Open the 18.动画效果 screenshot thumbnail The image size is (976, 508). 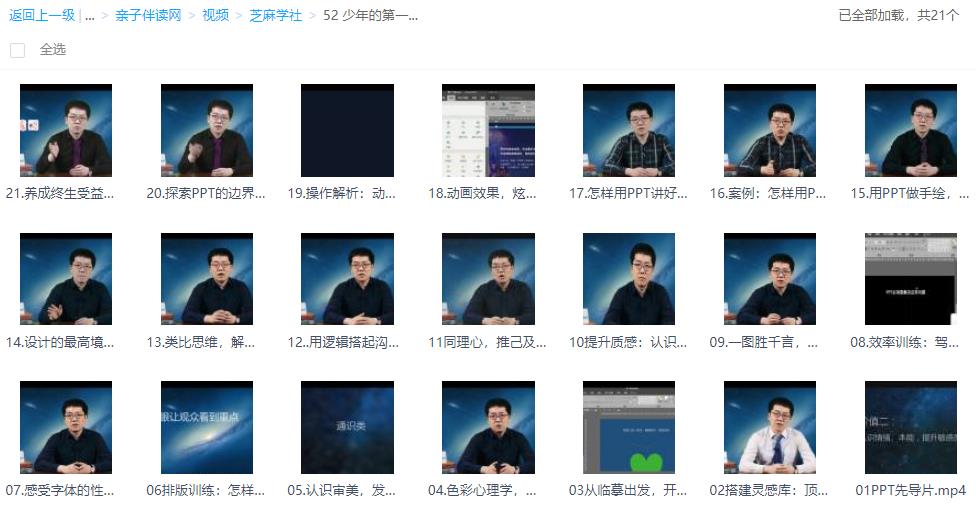(x=488, y=130)
